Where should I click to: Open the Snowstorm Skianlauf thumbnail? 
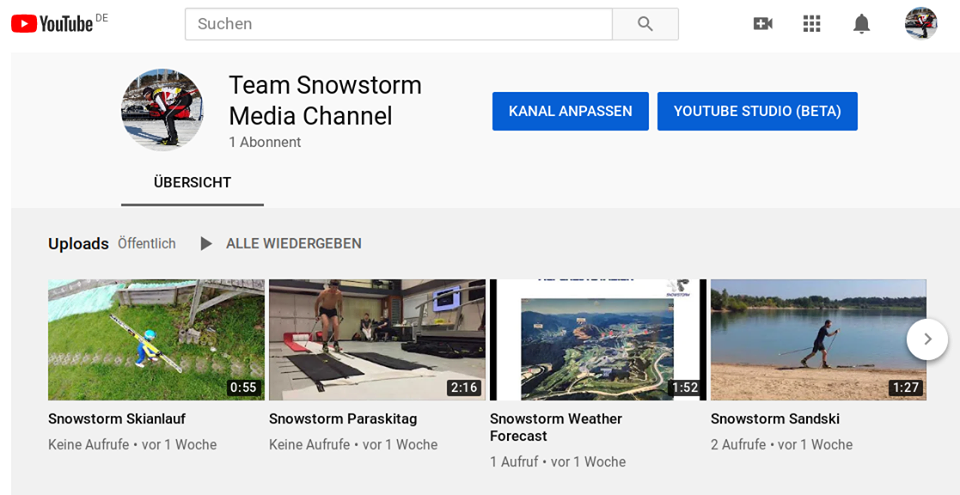click(156, 340)
